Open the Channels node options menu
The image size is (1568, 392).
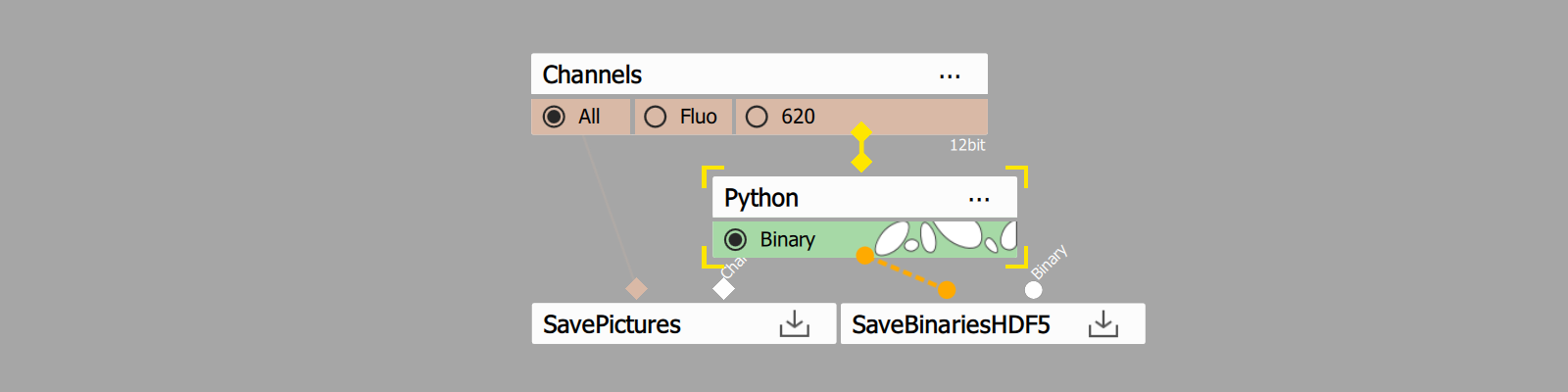tap(950, 75)
